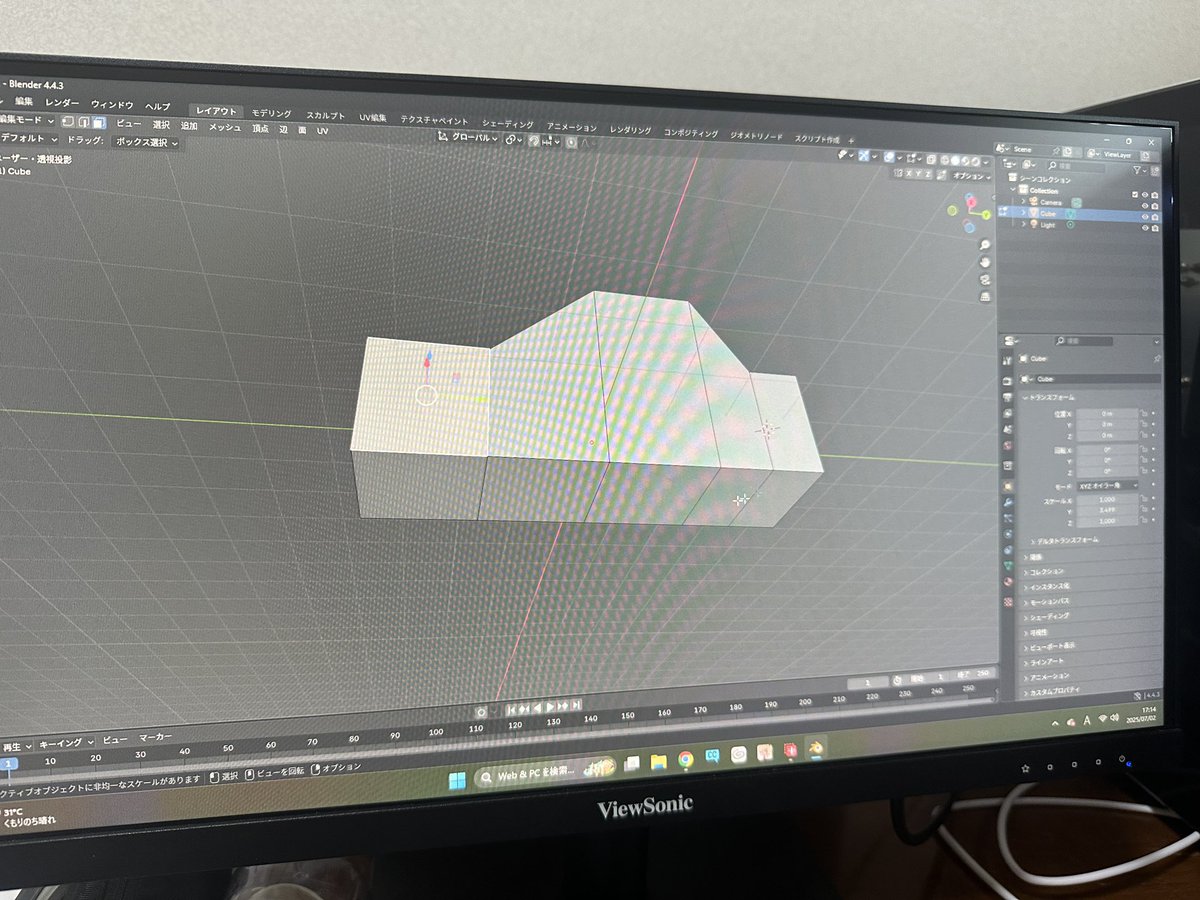Select face select mode icon
The image size is (1200, 900).
[99, 122]
